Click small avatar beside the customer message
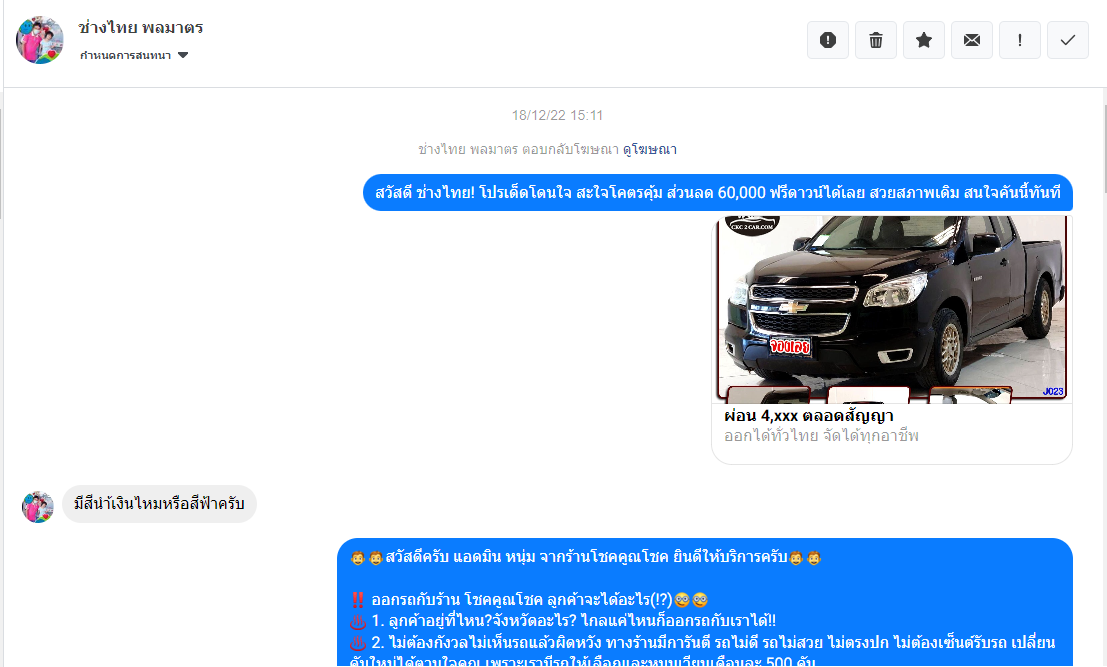 tap(38, 507)
